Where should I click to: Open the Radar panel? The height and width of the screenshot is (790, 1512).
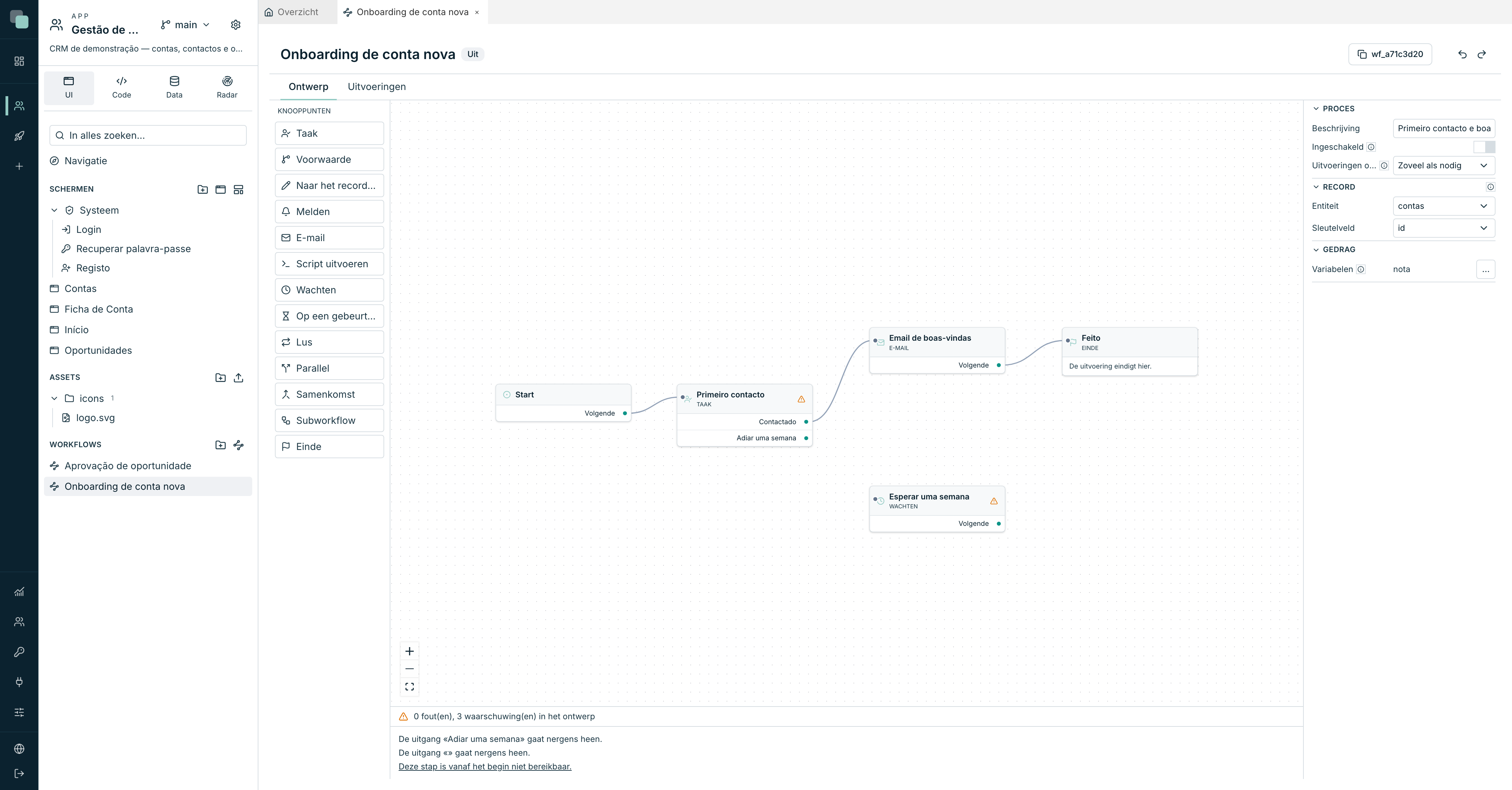(x=227, y=87)
